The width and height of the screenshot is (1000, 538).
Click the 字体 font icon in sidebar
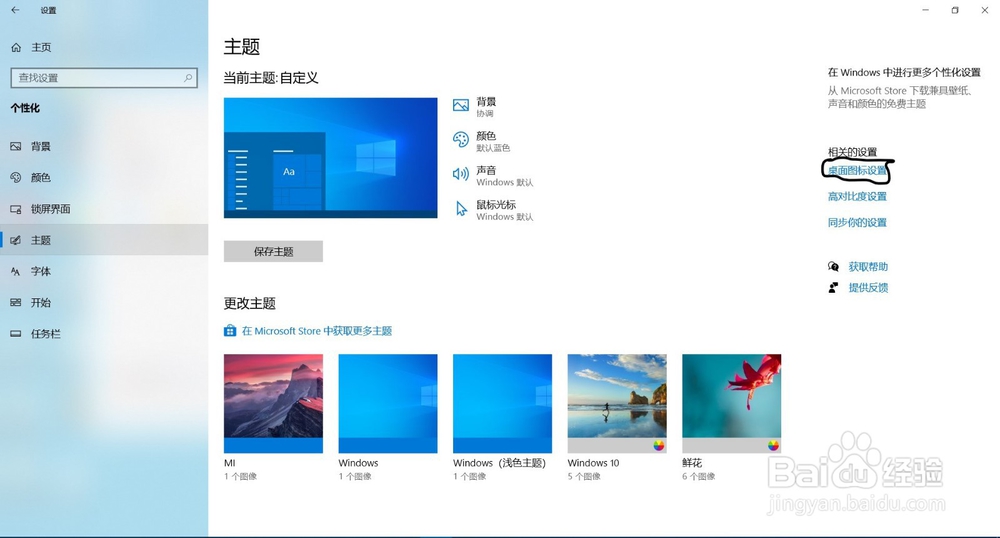(16, 272)
